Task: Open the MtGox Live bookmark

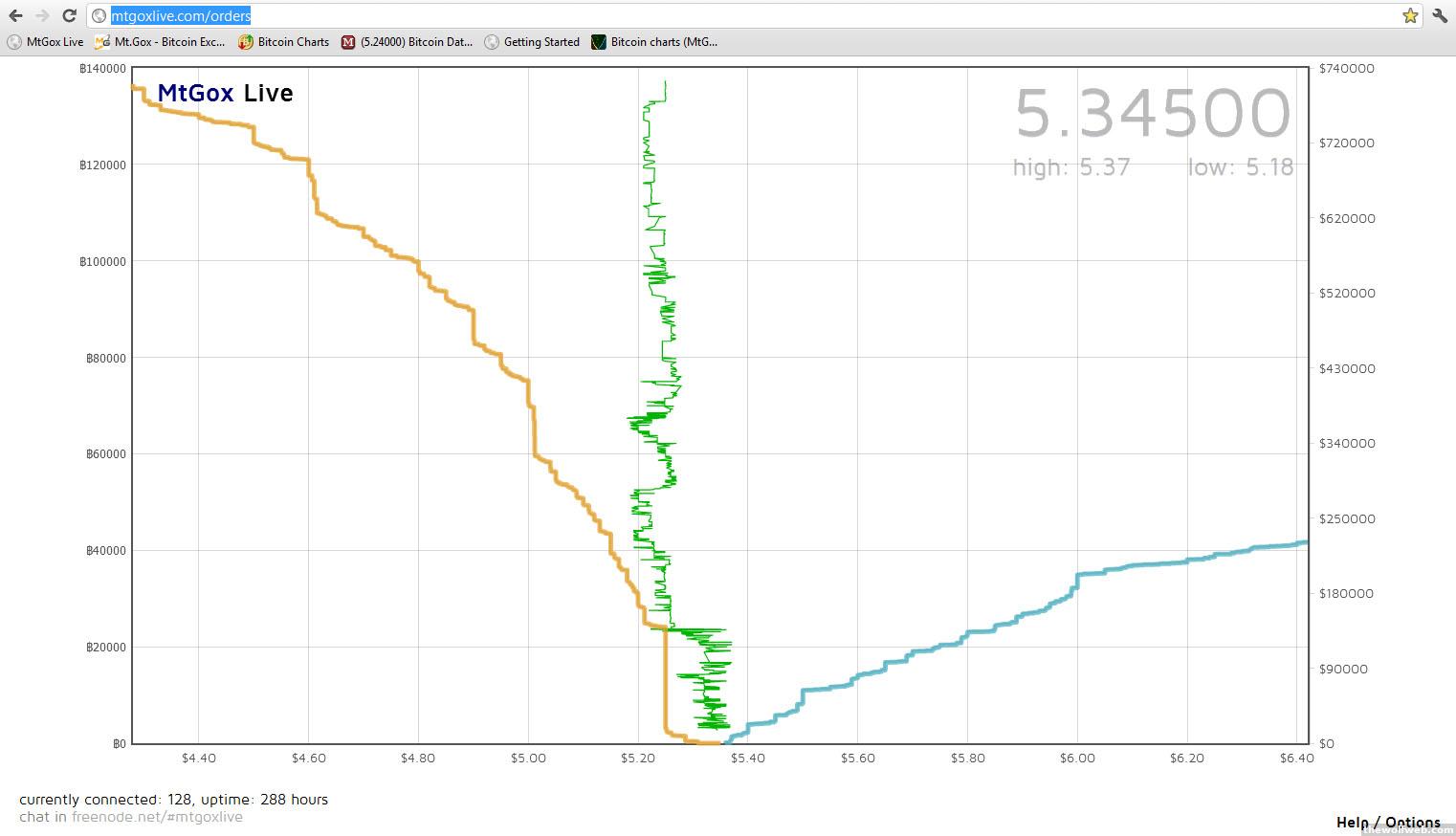Action: coord(46,42)
